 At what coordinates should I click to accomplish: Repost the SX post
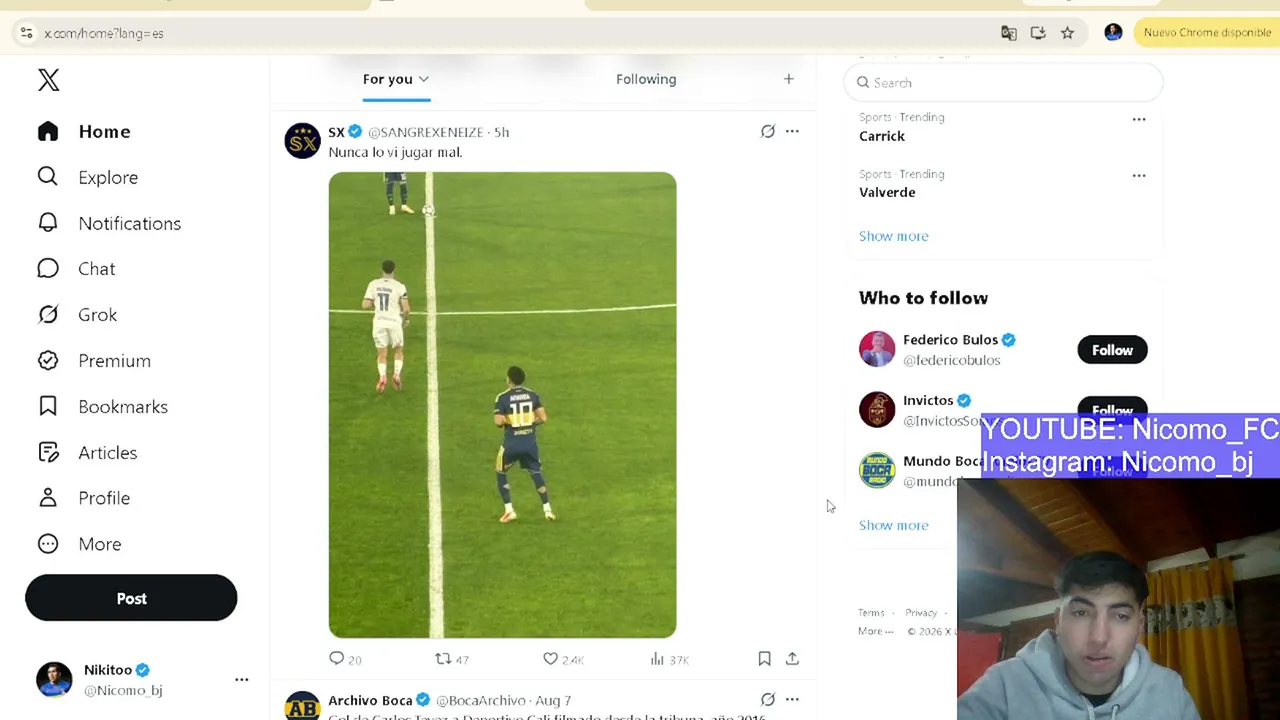coord(443,659)
